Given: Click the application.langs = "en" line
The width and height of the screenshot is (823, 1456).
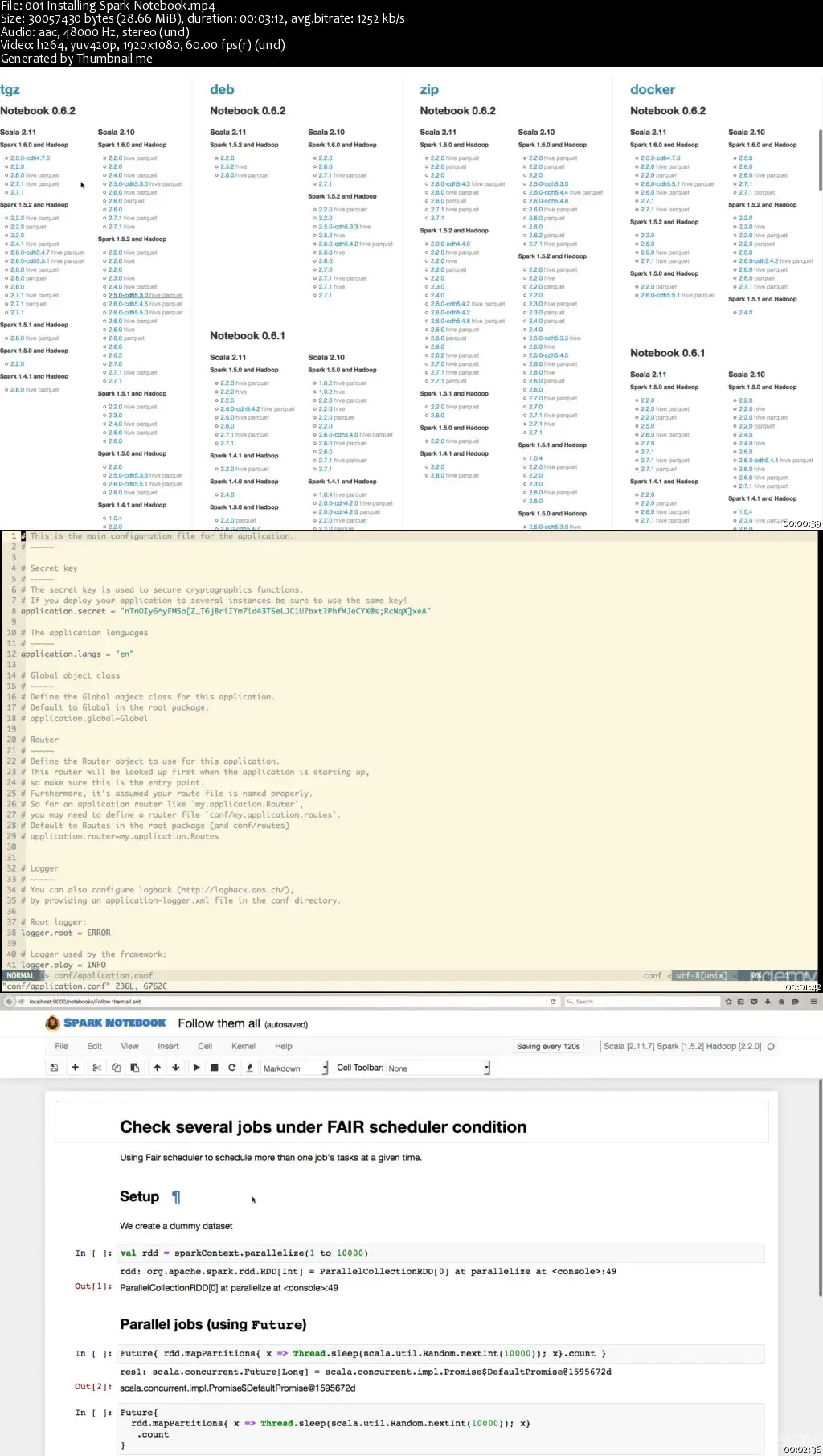Looking at the screenshot, I should tap(77, 654).
